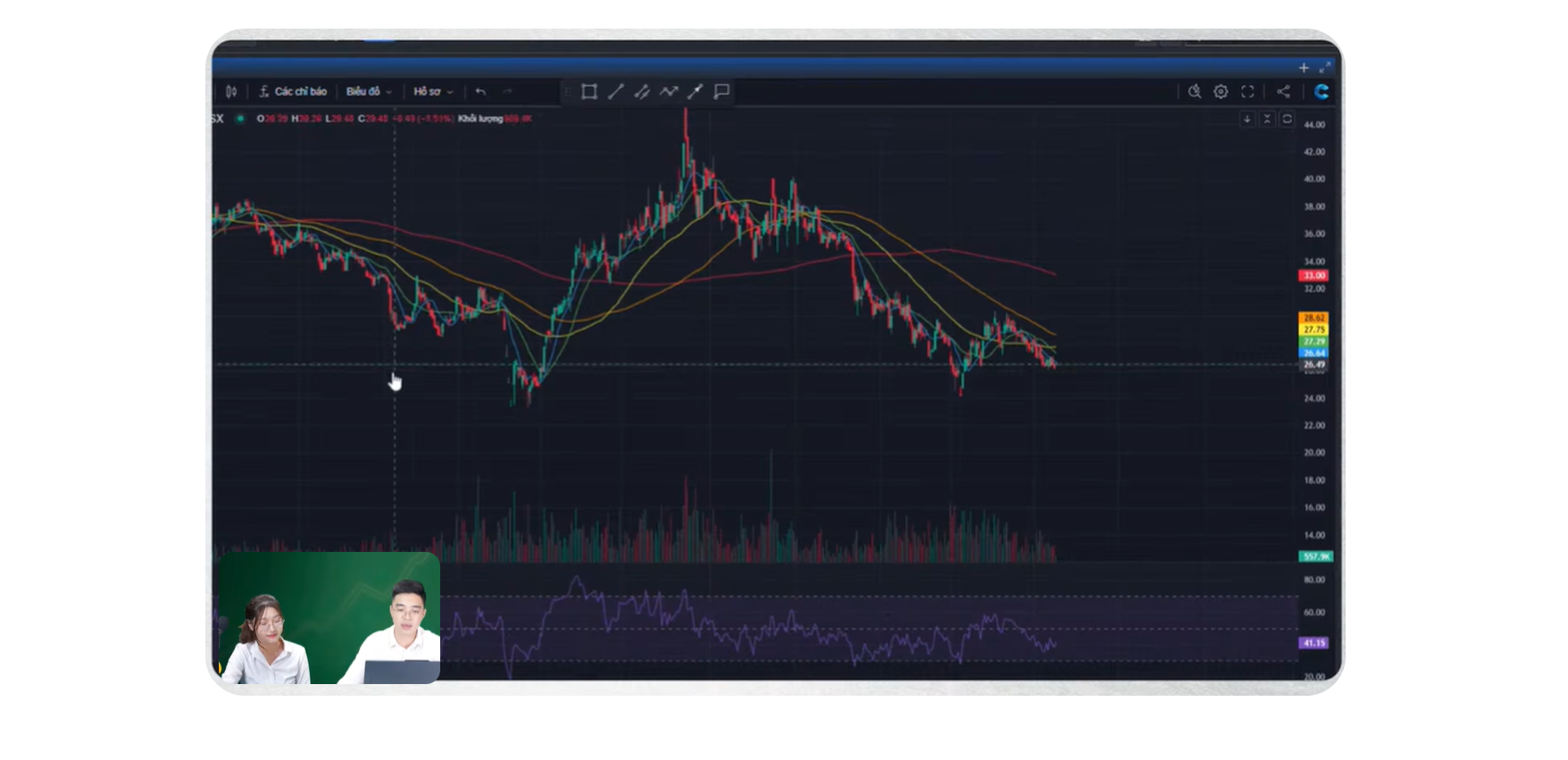Select the zigzag path drawing tool
The width and height of the screenshot is (1568, 760).
(x=669, y=91)
